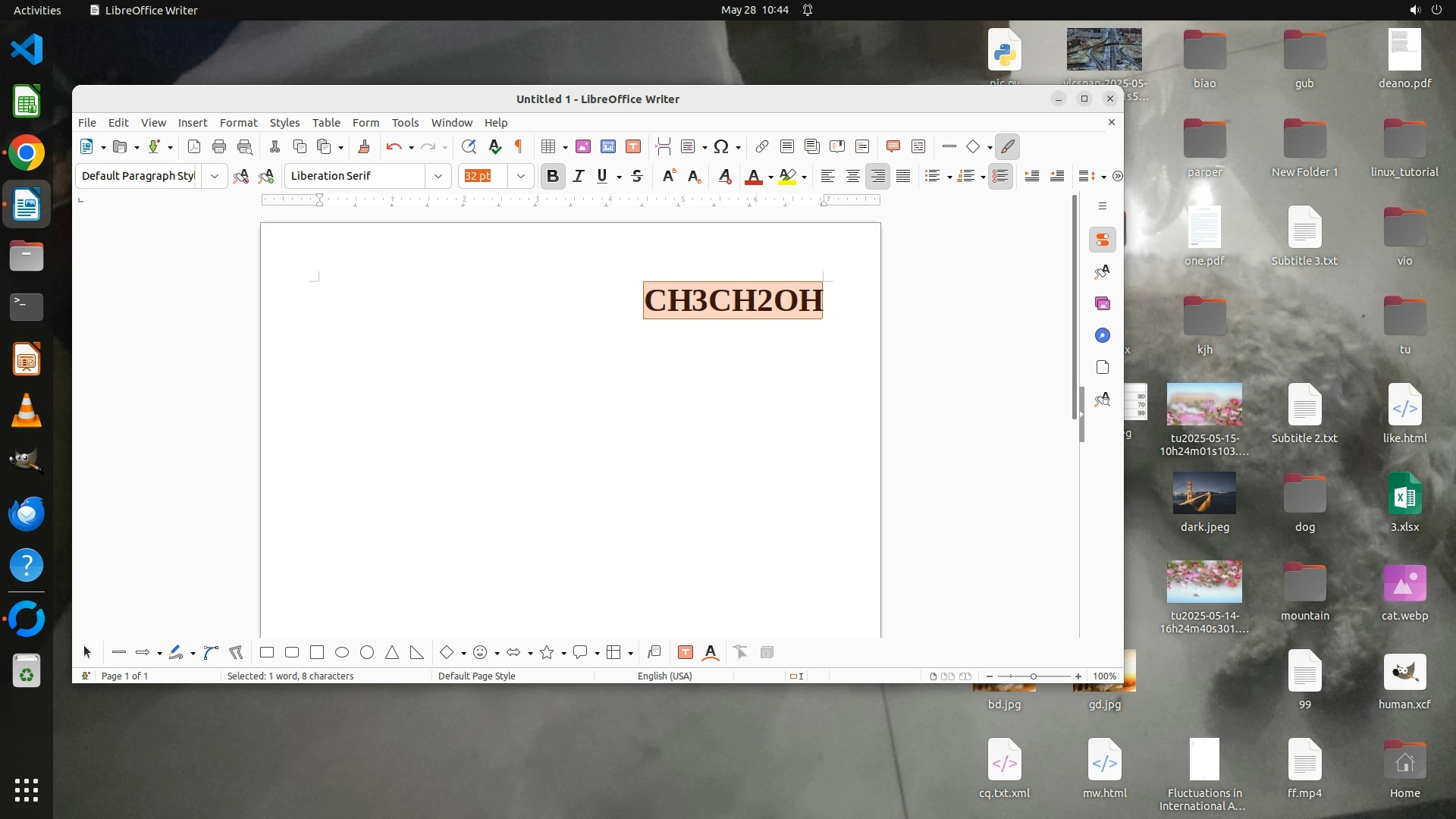Toggle Bold formatting button

pos(553,176)
